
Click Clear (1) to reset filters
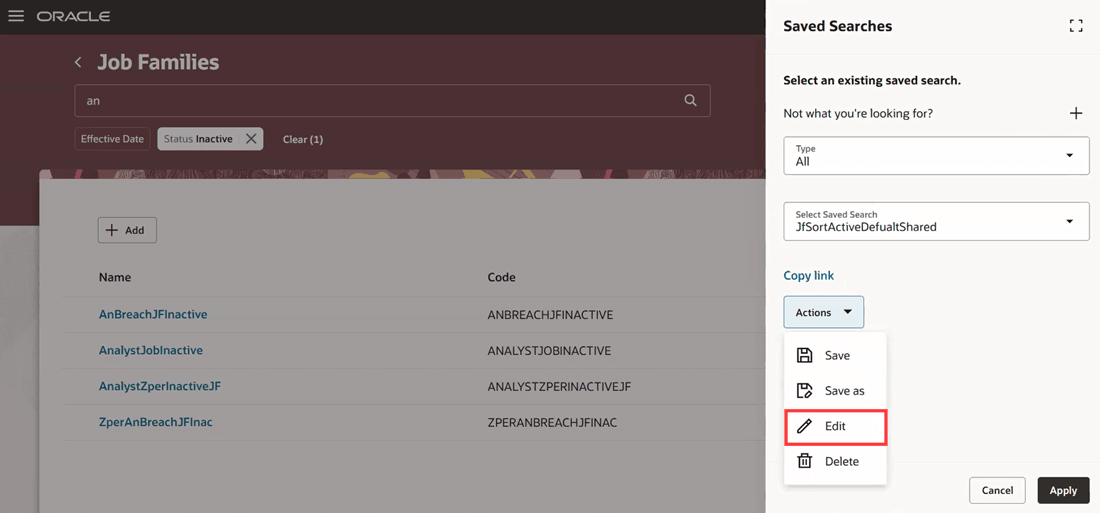[302, 139]
